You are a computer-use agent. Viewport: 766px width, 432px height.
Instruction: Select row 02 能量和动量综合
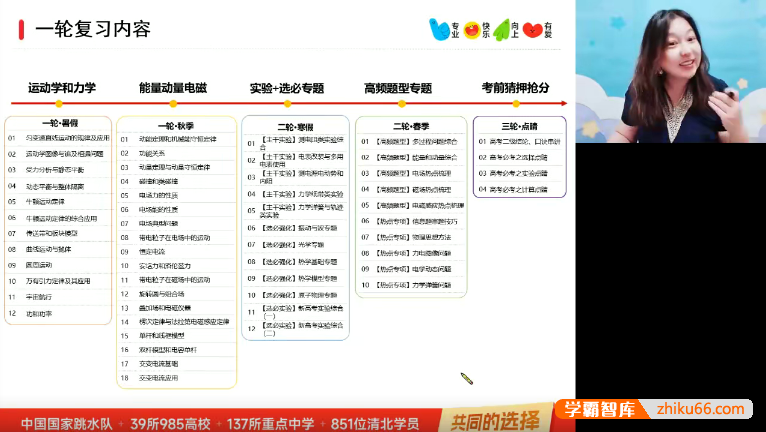[x=411, y=157]
